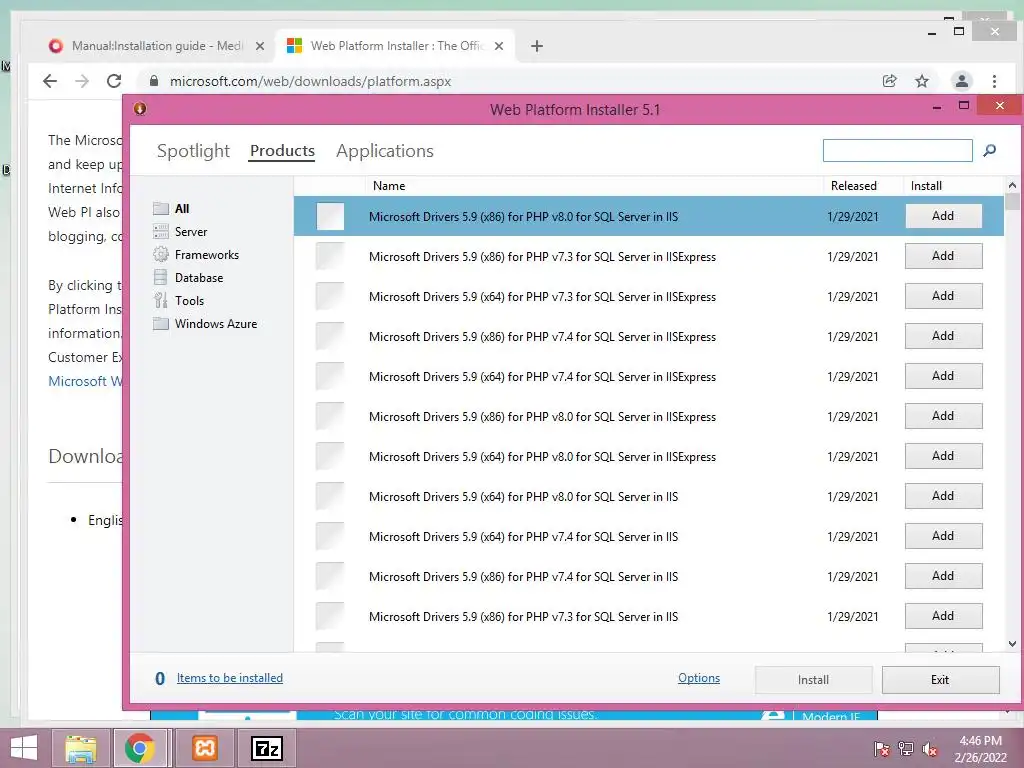Click the Install button

(x=813, y=680)
